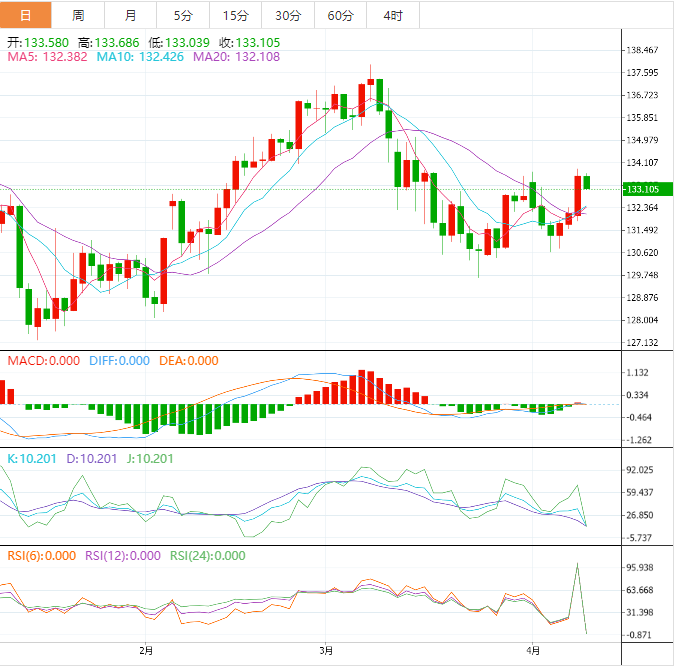This screenshot has height=671, width=676.
Task: Switch to the 5分 chart tab
Action: tap(183, 15)
